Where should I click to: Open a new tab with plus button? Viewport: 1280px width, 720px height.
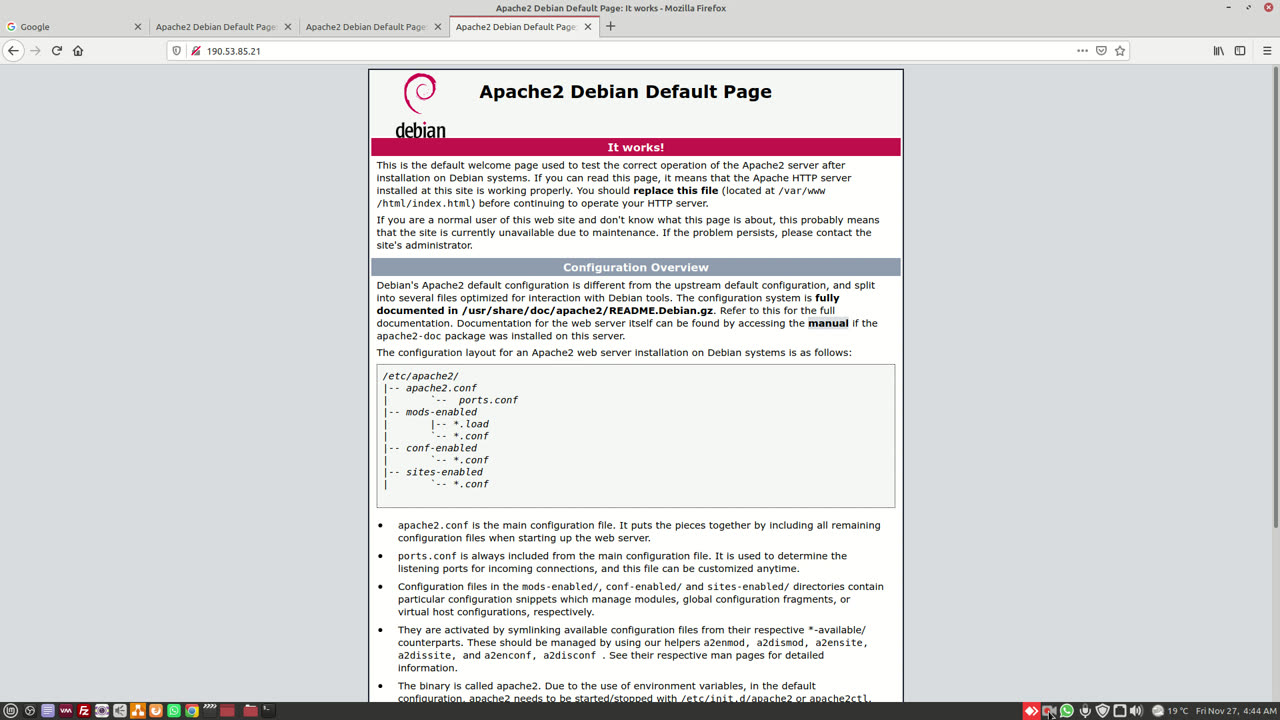coord(610,27)
